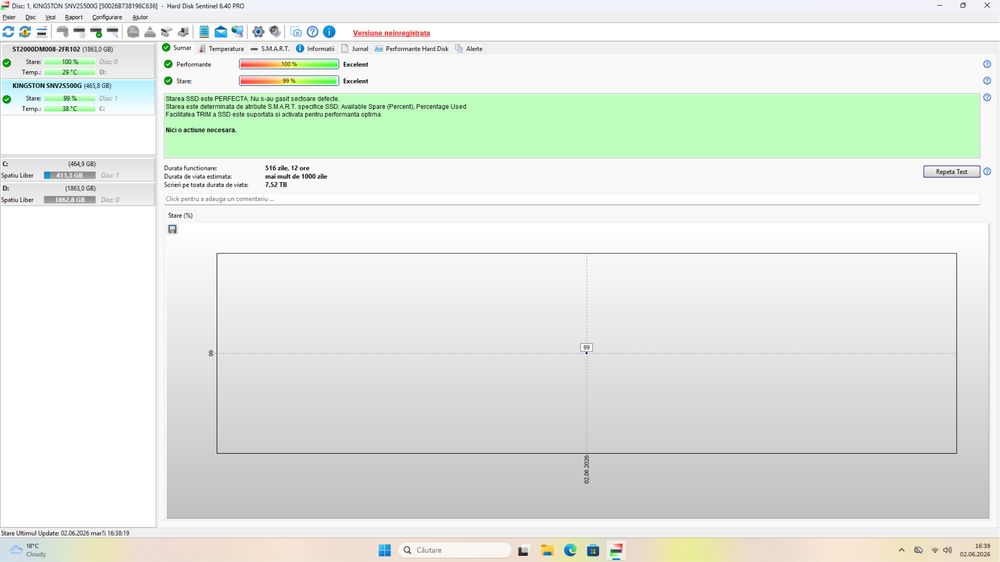The image size is (1000, 562).
Task: Open the Raport menu
Action: click(73, 17)
